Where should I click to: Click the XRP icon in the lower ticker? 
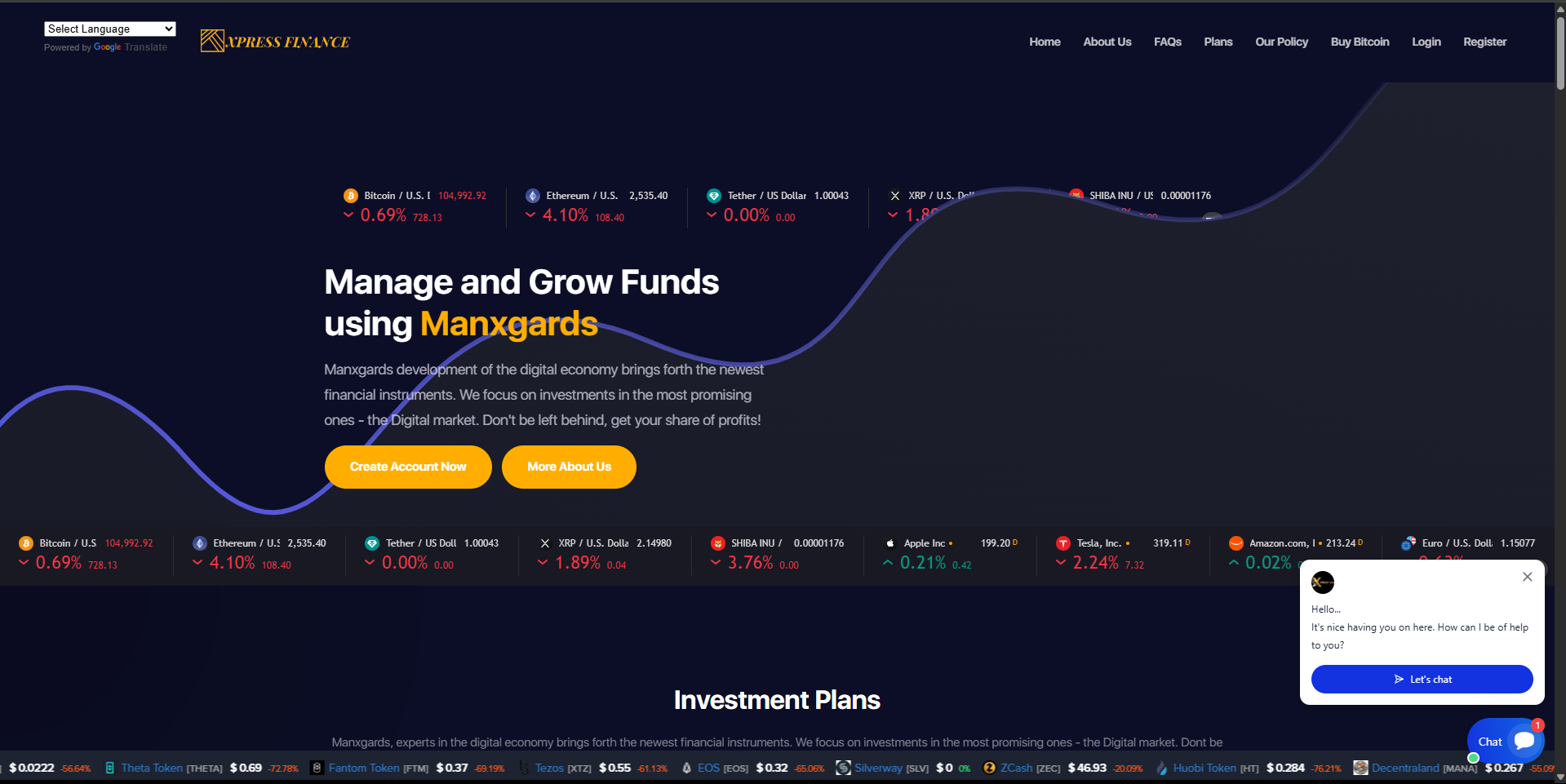click(545, 543)
